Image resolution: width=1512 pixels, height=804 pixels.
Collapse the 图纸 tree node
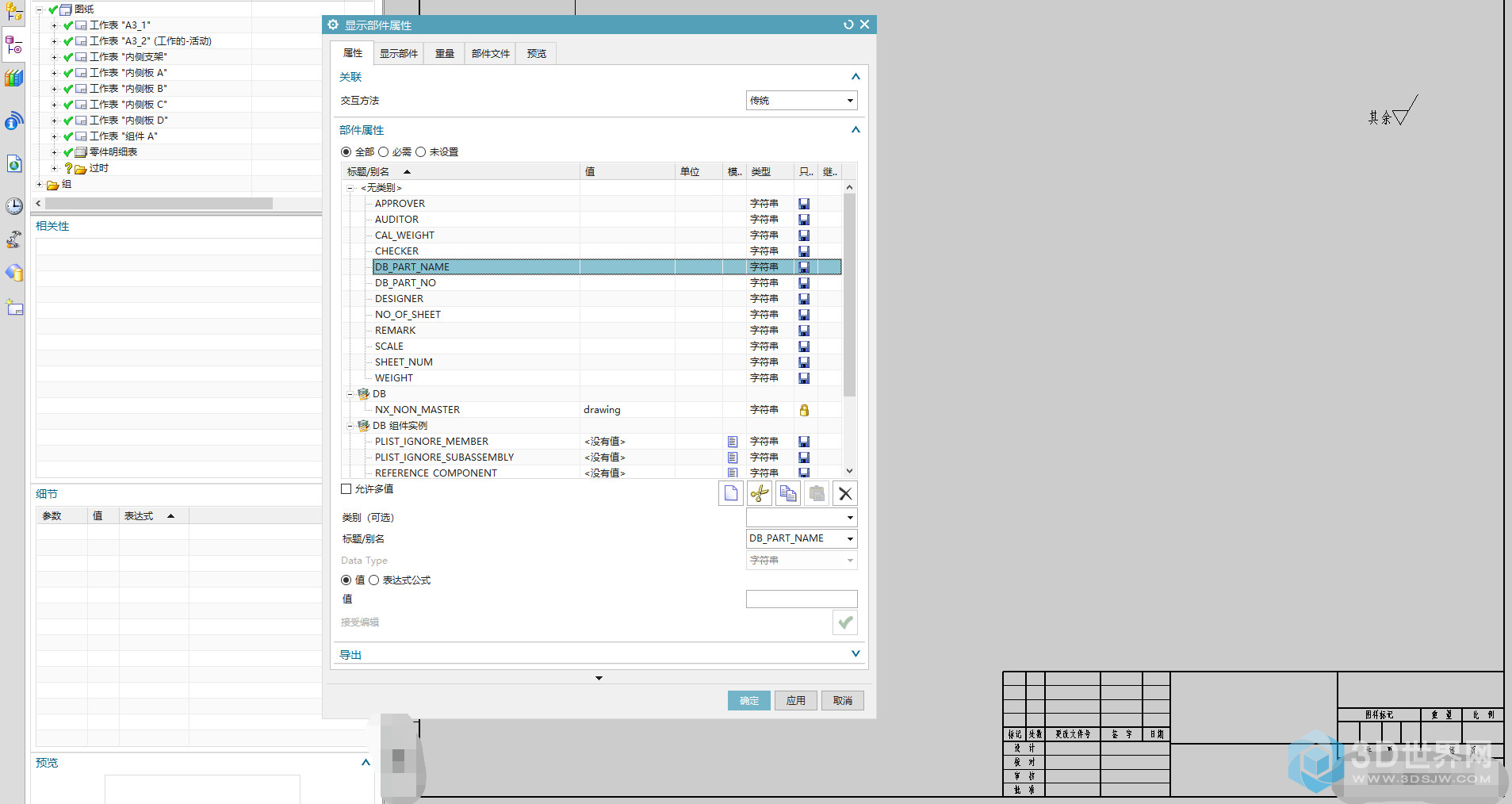pos(39,10)
